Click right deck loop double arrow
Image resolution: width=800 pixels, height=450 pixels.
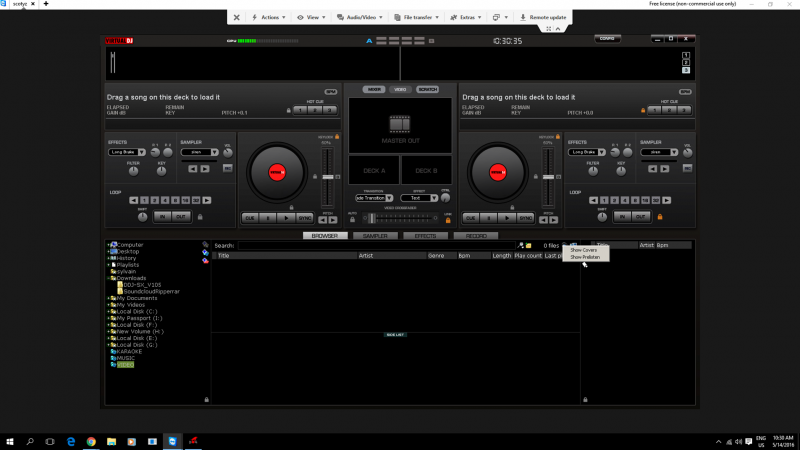[x=667, y=201]
